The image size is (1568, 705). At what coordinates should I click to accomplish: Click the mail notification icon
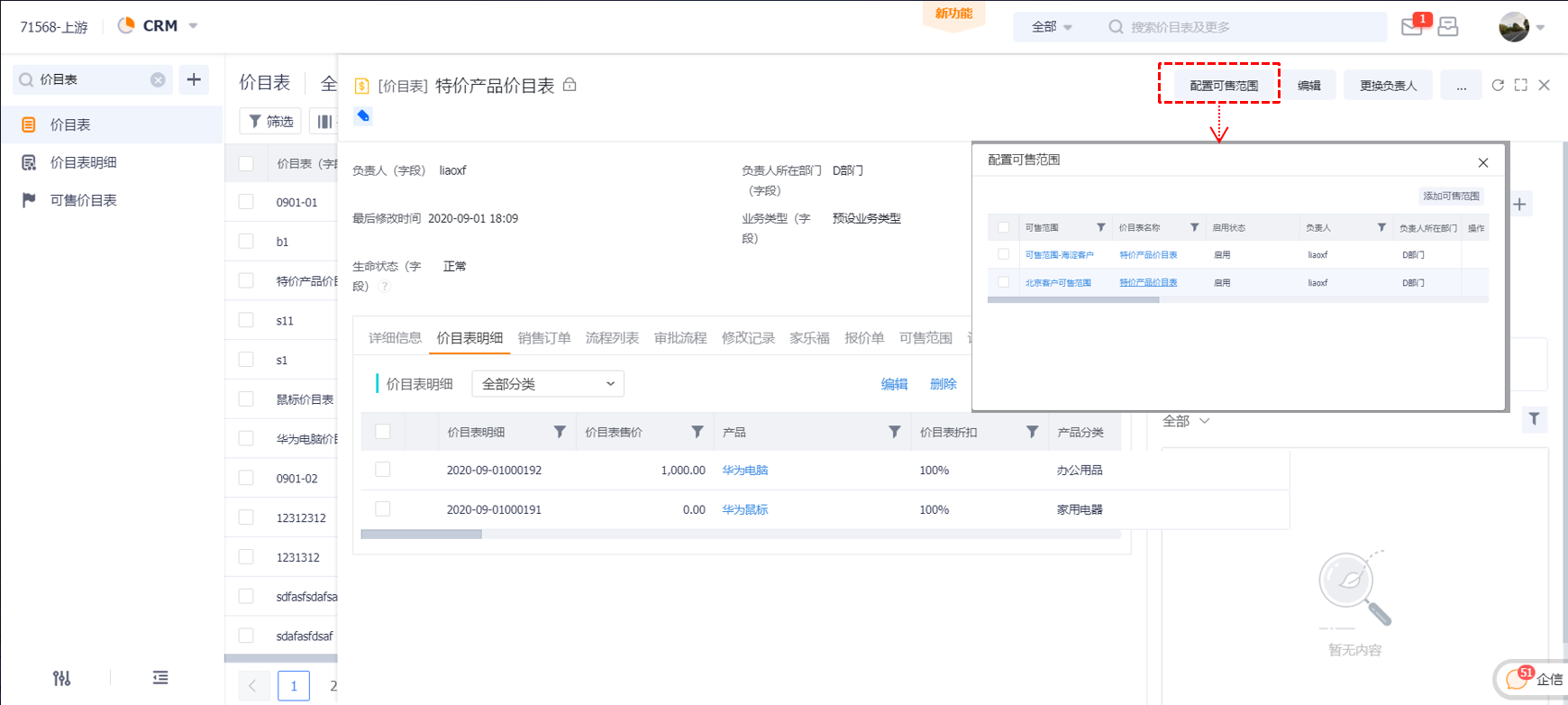pos(1411,26)
